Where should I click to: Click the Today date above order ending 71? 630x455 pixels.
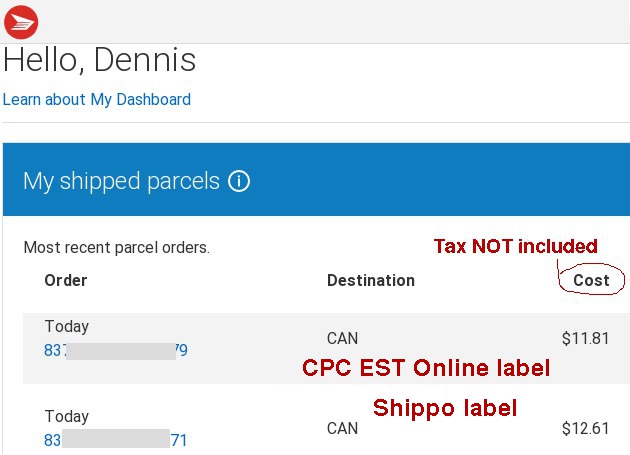[67, 416]
